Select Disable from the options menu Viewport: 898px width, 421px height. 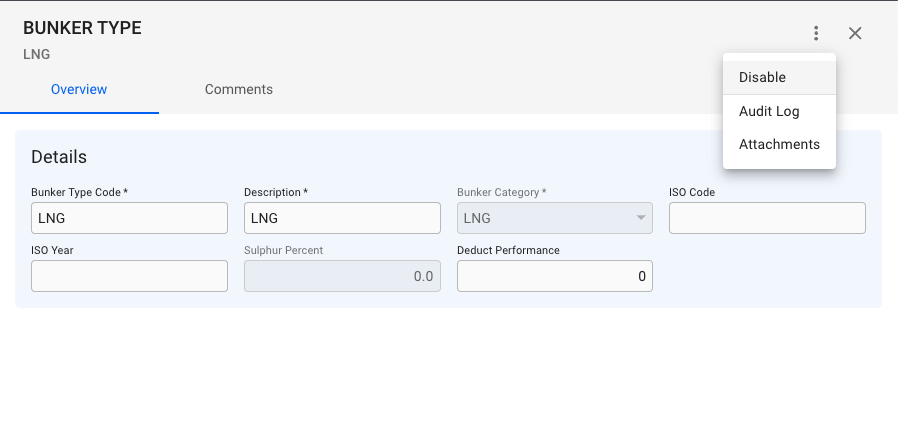coord(763,77)
